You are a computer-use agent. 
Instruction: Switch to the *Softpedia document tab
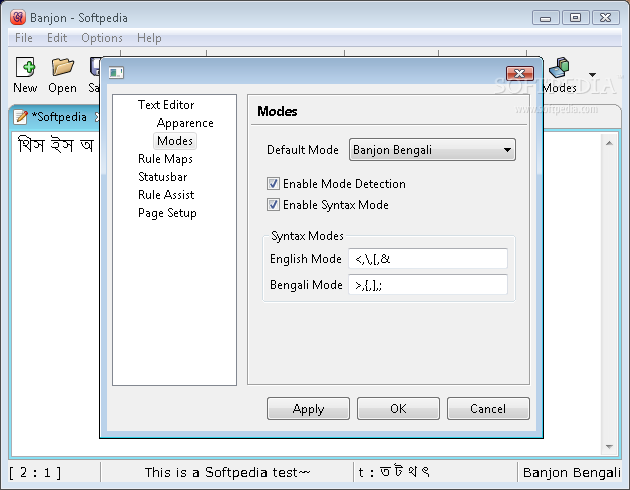(59, 117)
